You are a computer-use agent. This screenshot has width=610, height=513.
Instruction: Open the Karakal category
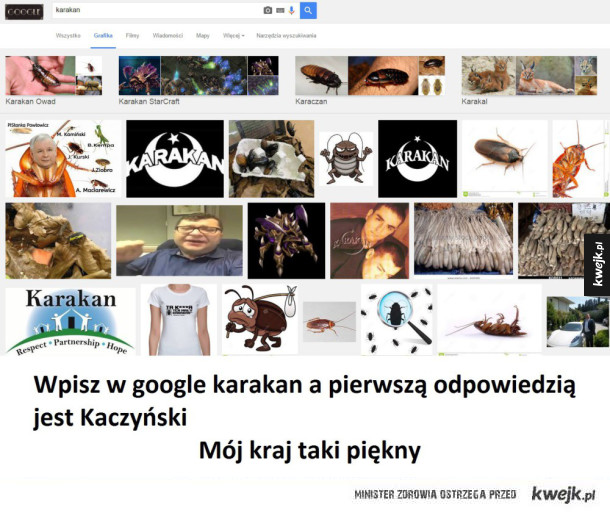click(529, 81)
